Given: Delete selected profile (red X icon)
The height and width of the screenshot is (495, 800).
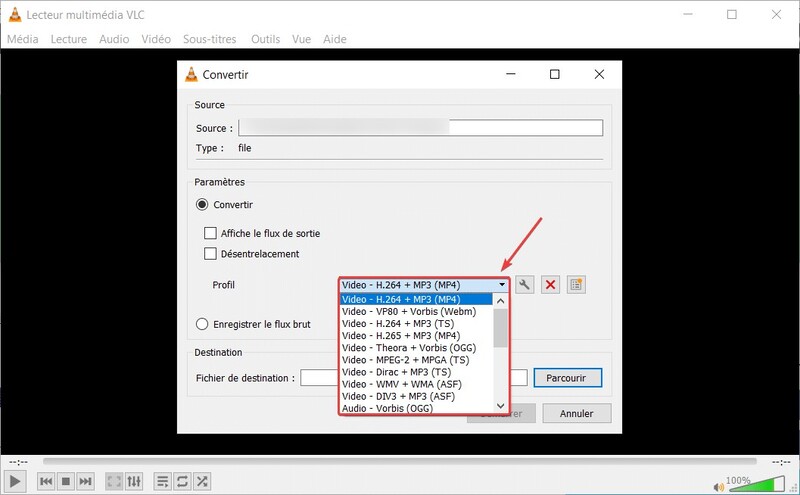Looking at the screenshot, I should [x=551, y=285].
